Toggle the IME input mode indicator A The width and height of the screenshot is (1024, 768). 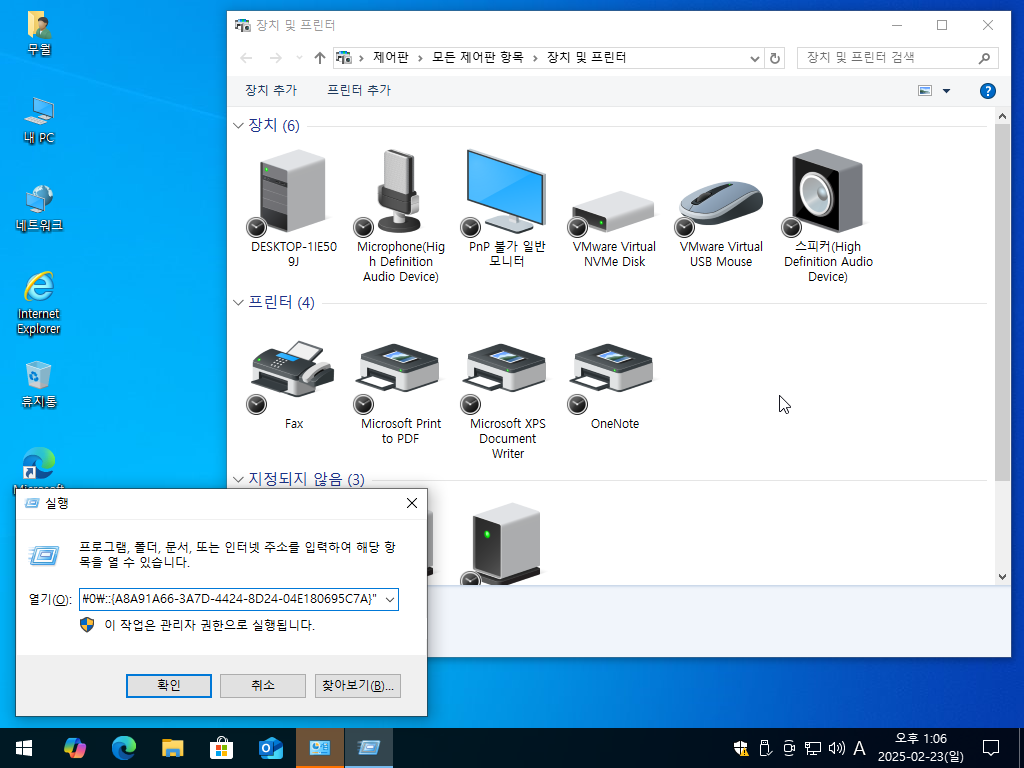(x=859, y=748)
